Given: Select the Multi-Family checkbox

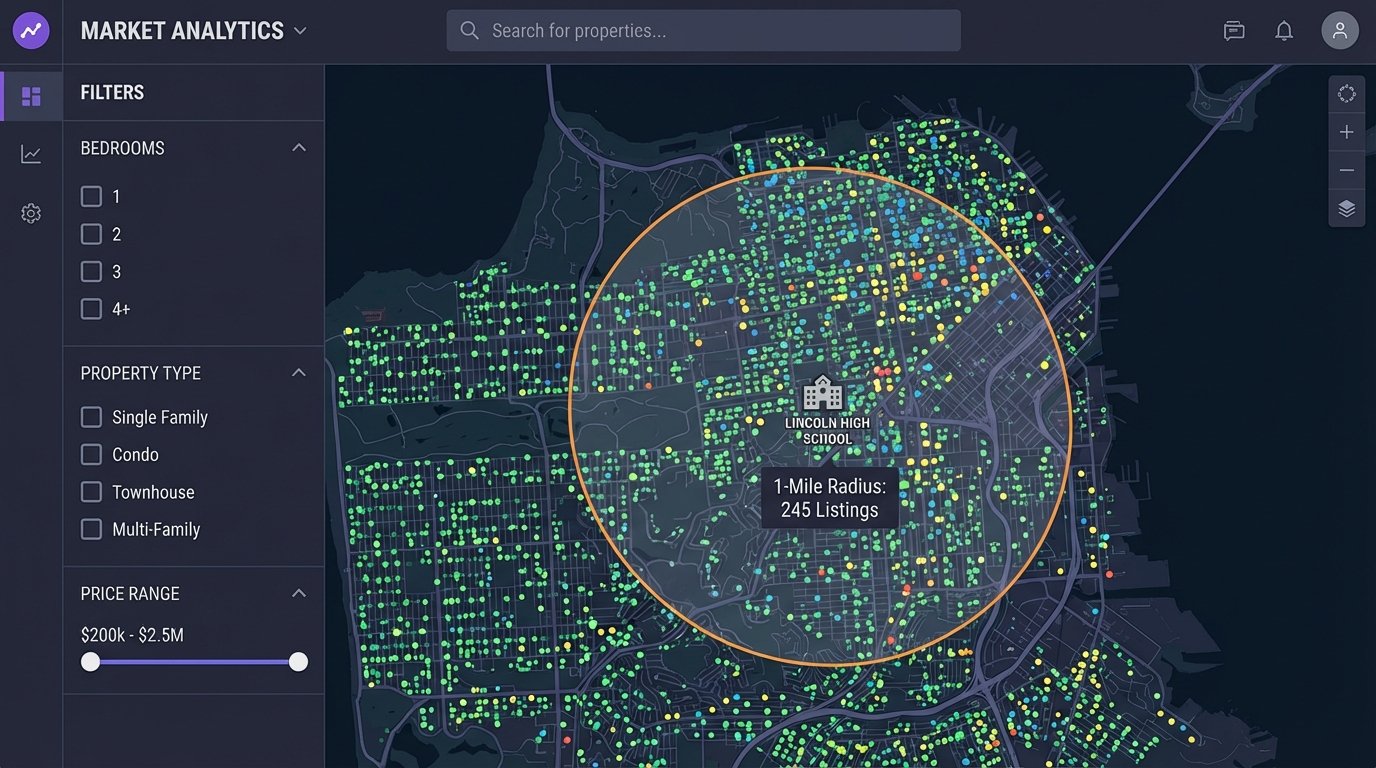Looking at the screenshot, I should [91, 529].
